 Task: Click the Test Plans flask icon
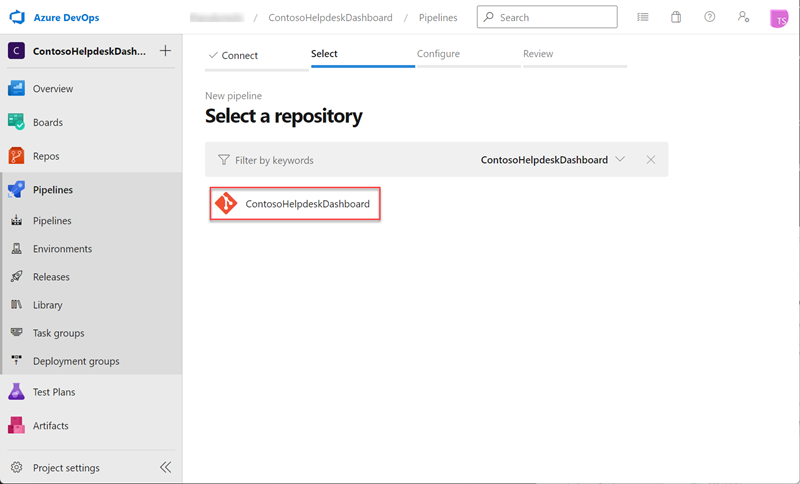pyautogui.click(x=16, y=391)
